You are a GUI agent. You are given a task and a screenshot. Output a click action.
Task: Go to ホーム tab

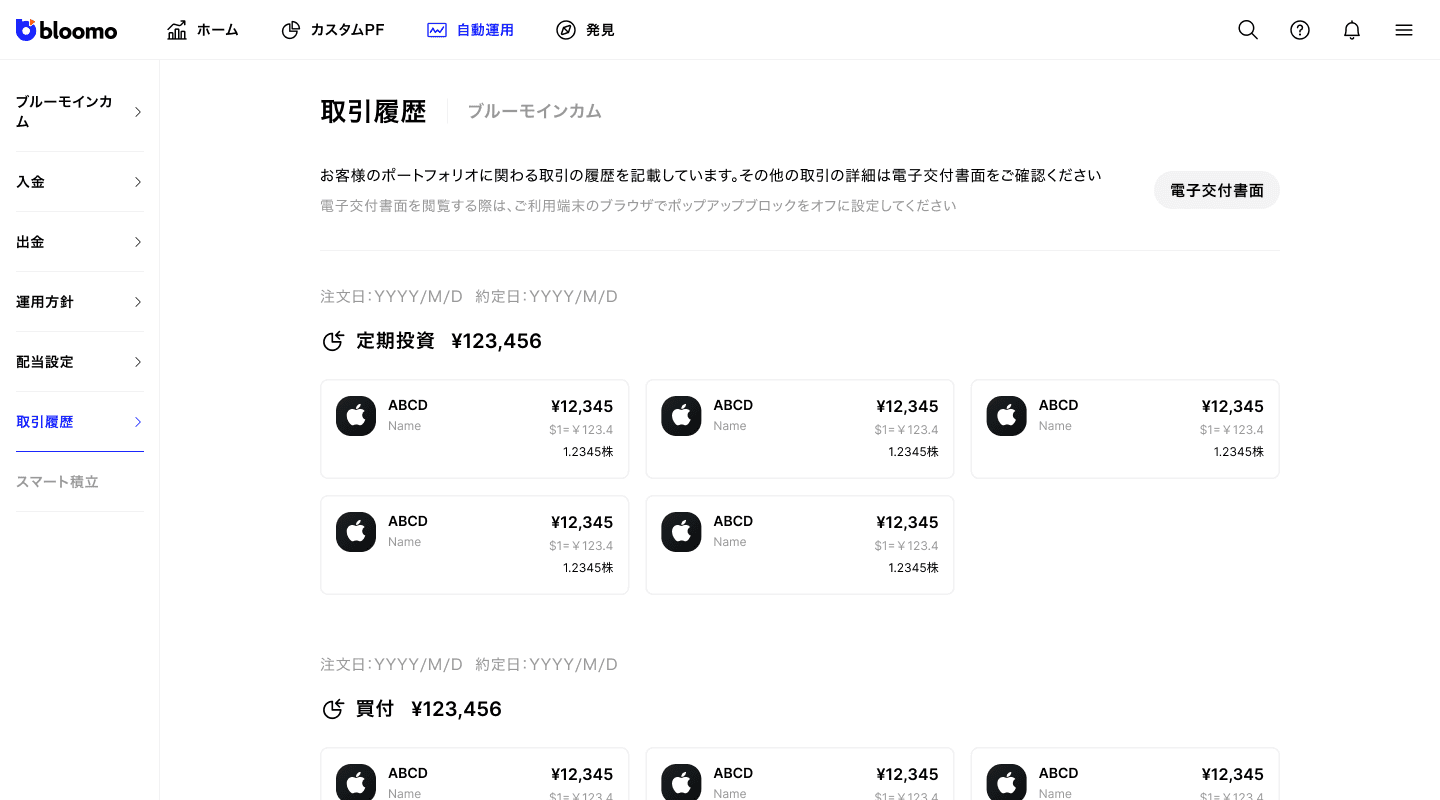(203, 30)
